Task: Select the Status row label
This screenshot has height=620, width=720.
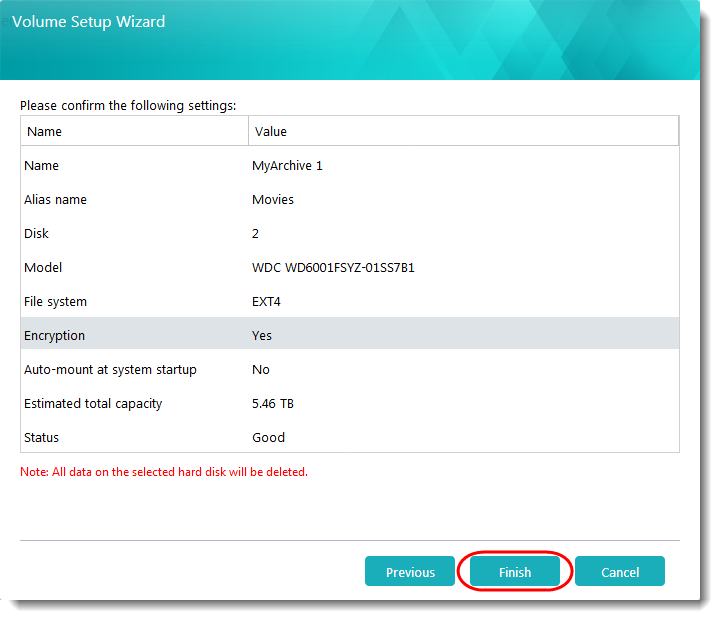Action: click(41, 437)
